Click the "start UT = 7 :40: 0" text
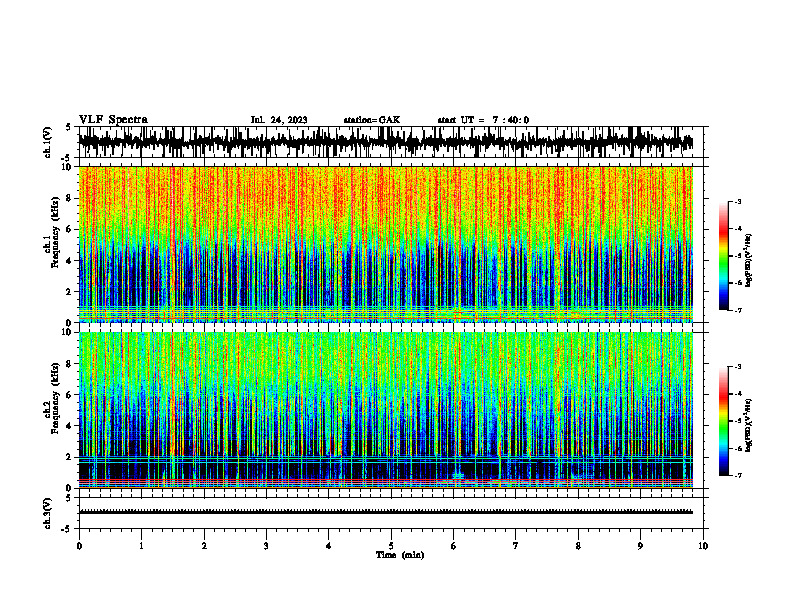This screenshot has height=612, width=792. (483, 120)
